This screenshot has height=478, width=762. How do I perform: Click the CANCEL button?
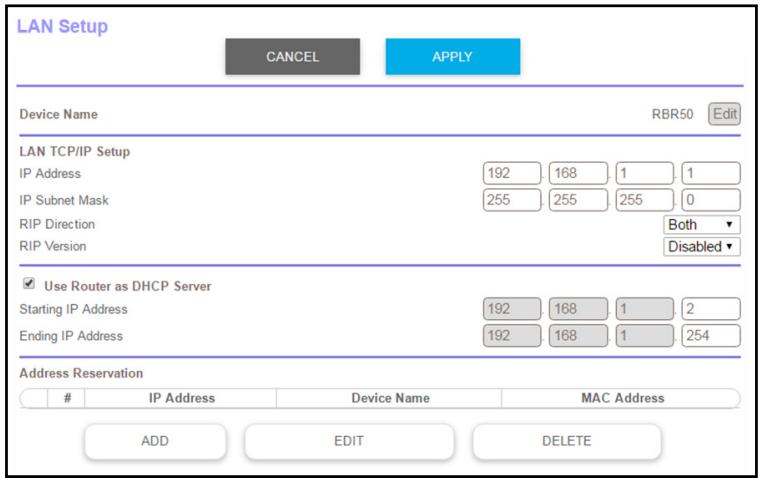click(x=293, y=56)
